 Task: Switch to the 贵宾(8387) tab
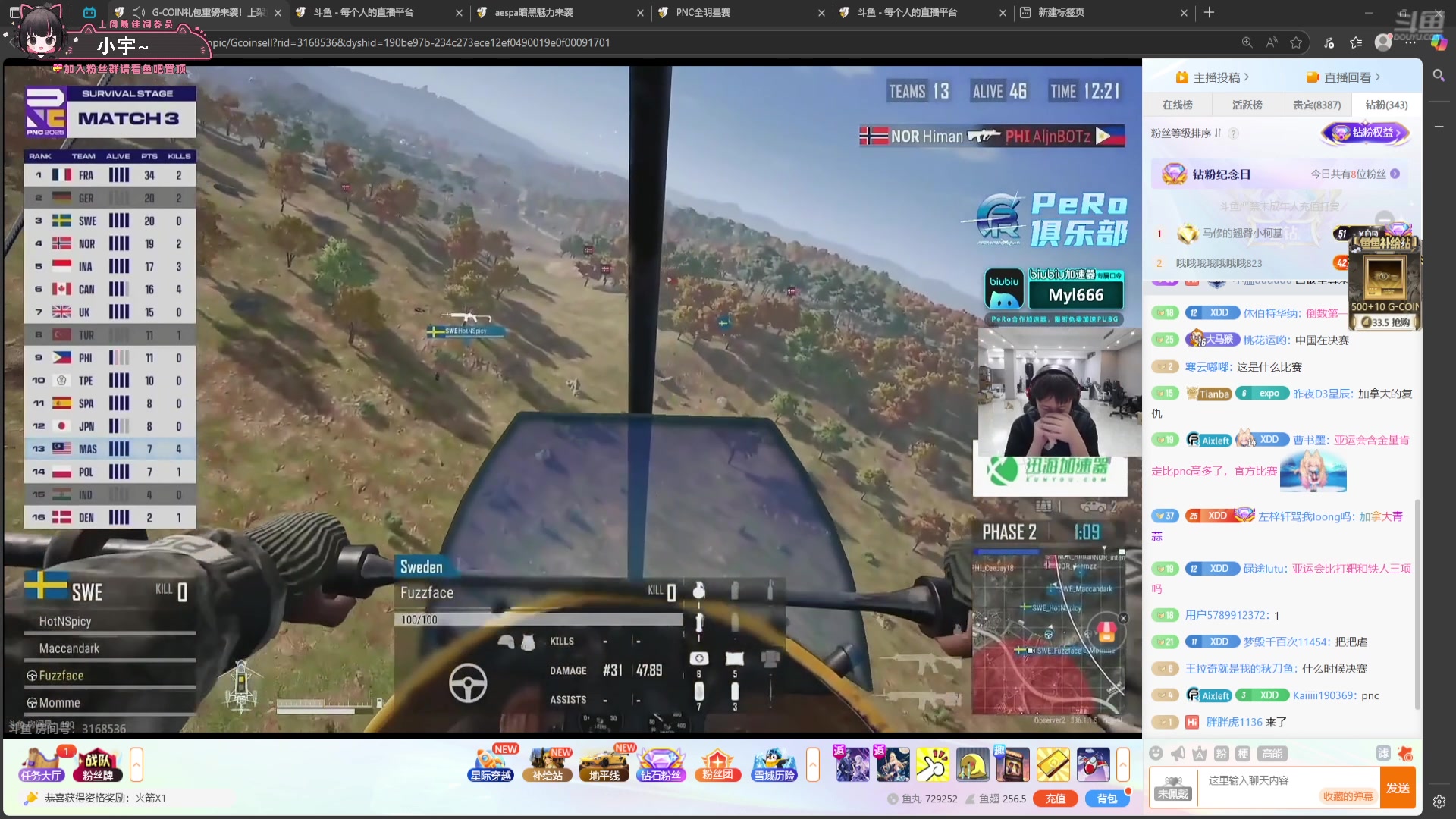pyautogui.click(x=1317, y=105)
